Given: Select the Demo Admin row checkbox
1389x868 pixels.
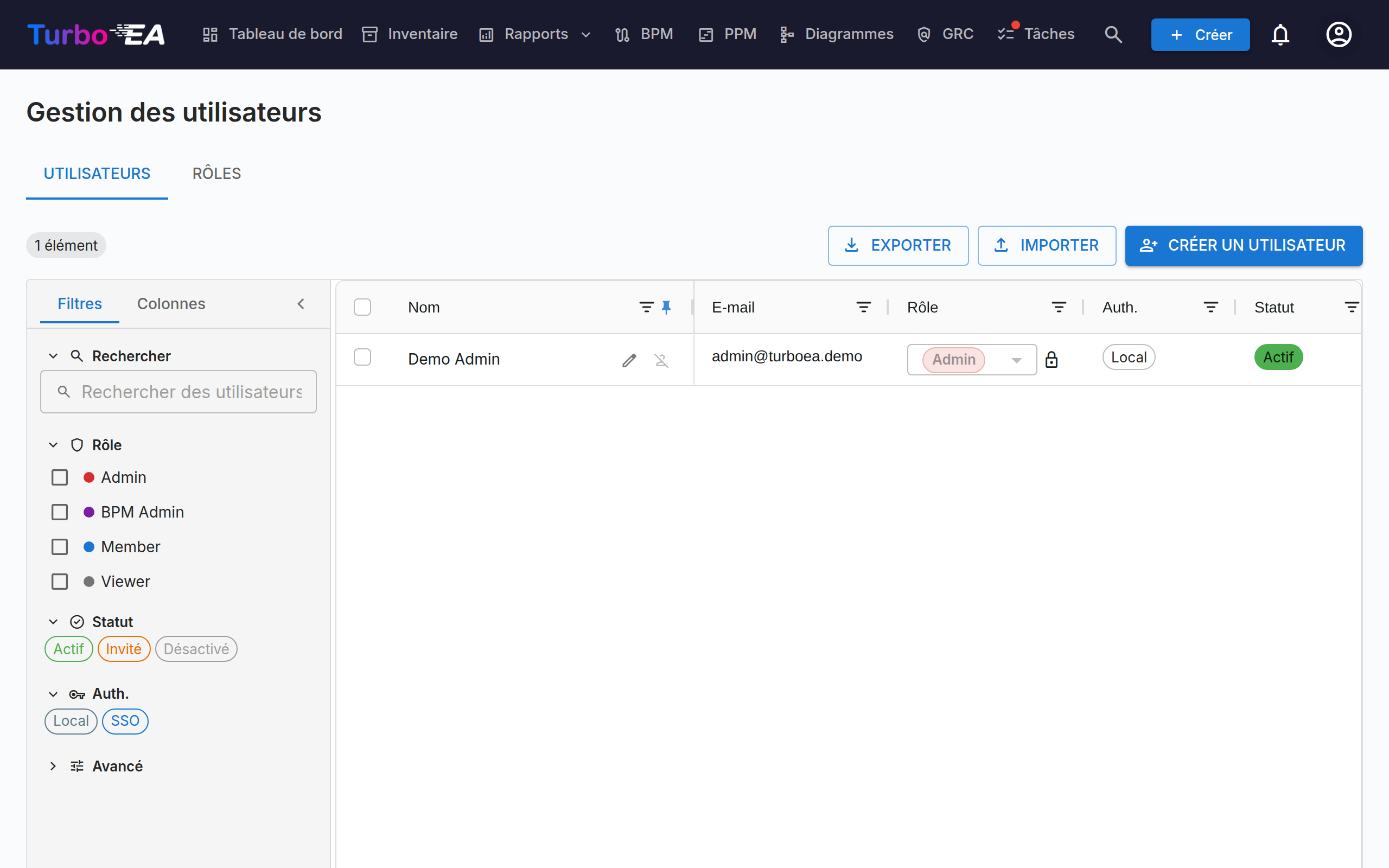Looking at the screenshot, I should point(362,357).
